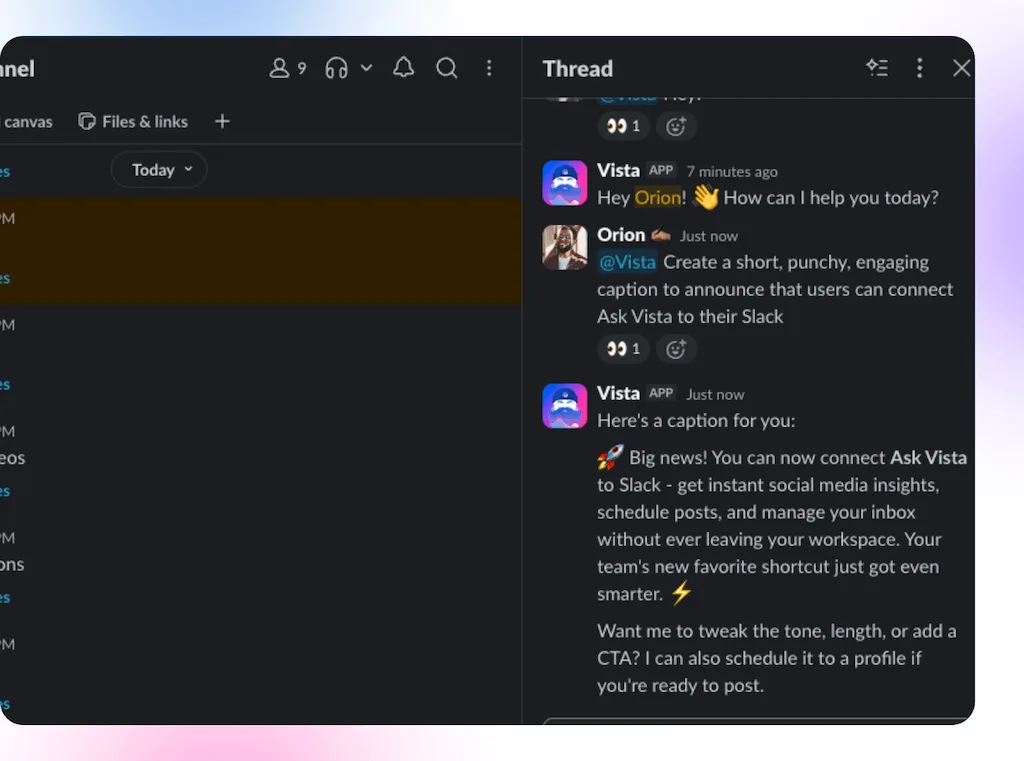Click the 'Here's a caption for you:' text
The width and height of the screenshot is (1024, 761).
pos(696,421)
